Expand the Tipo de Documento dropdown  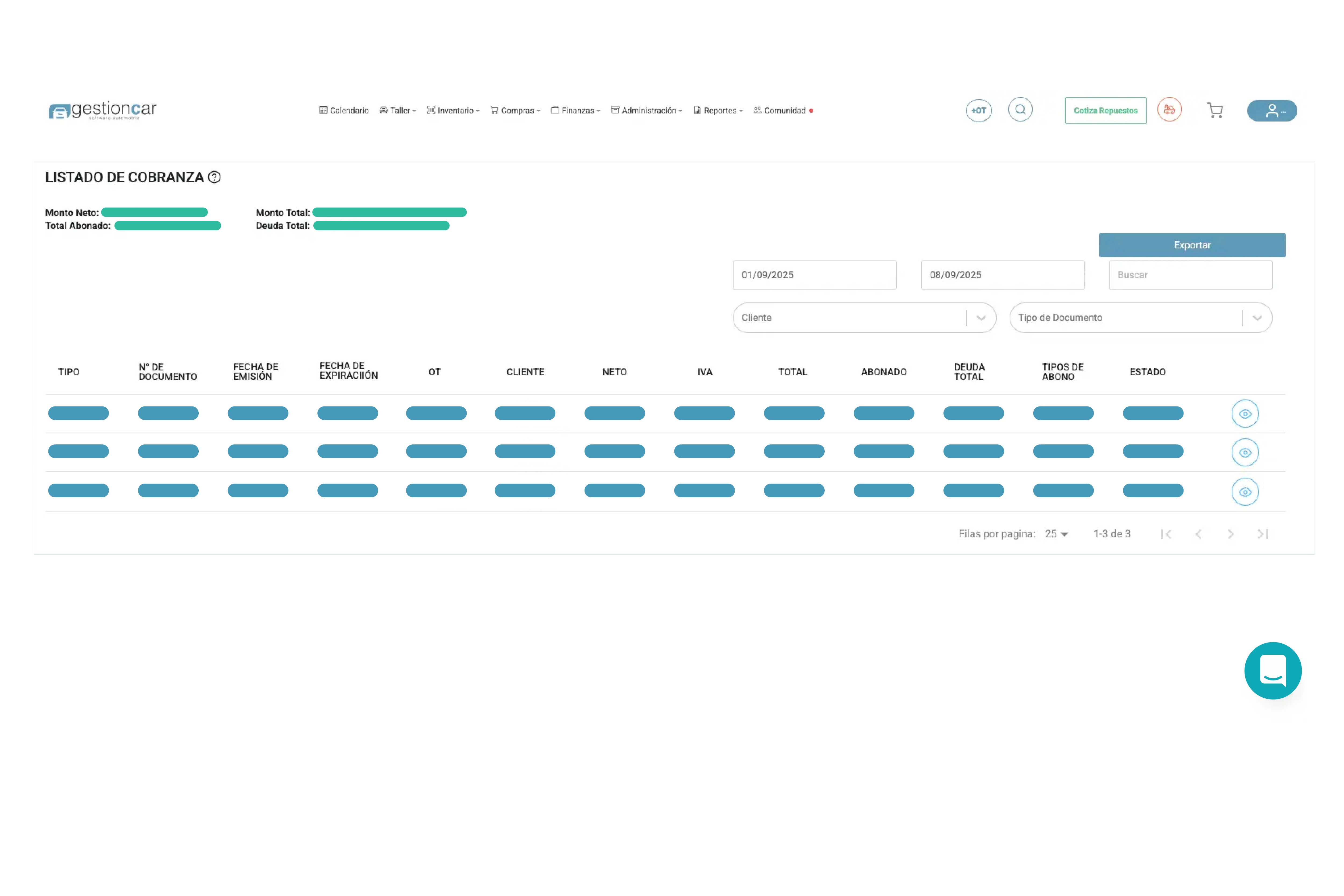pyautogui.click(x=1257, y=318)
